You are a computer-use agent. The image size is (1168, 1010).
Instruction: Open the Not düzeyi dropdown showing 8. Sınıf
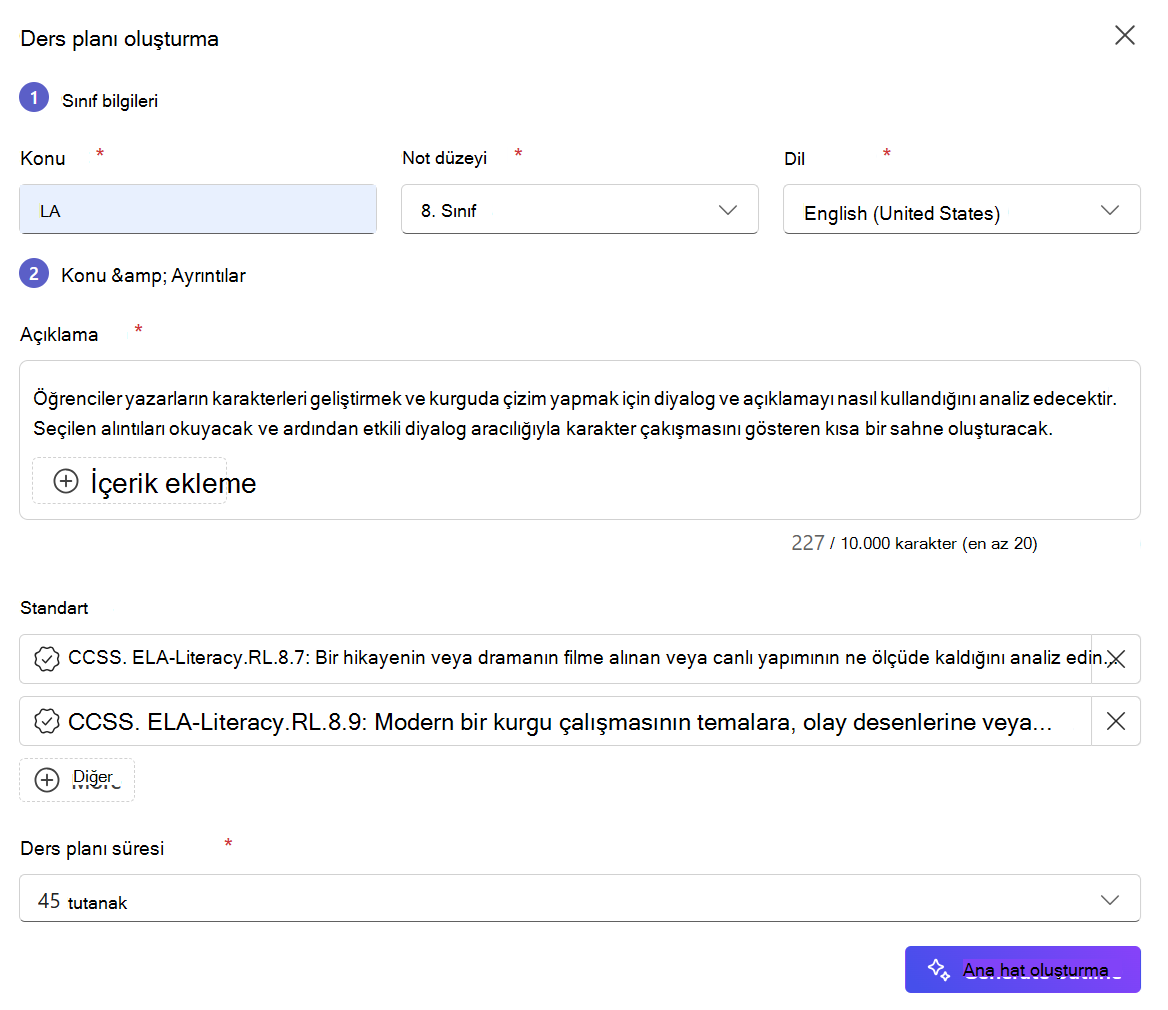[580, 209]
